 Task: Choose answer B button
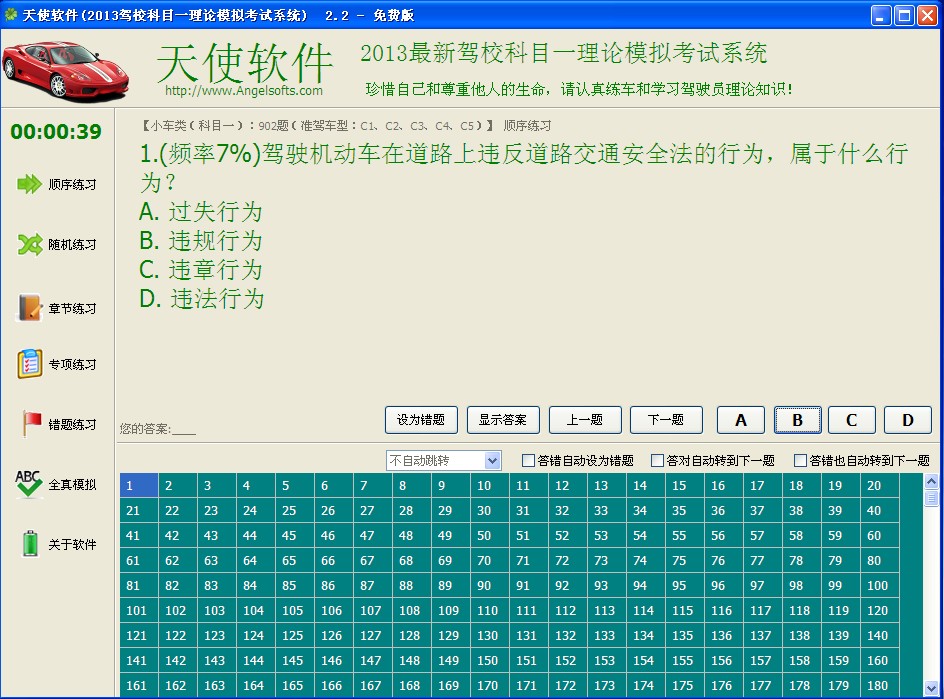797,420
